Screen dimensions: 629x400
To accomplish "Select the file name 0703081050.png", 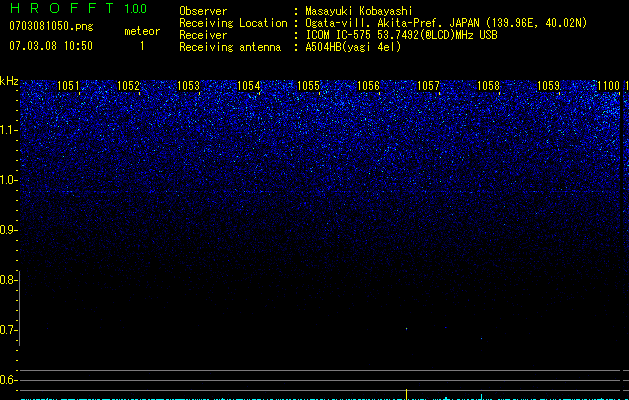I will coord(51,27).
